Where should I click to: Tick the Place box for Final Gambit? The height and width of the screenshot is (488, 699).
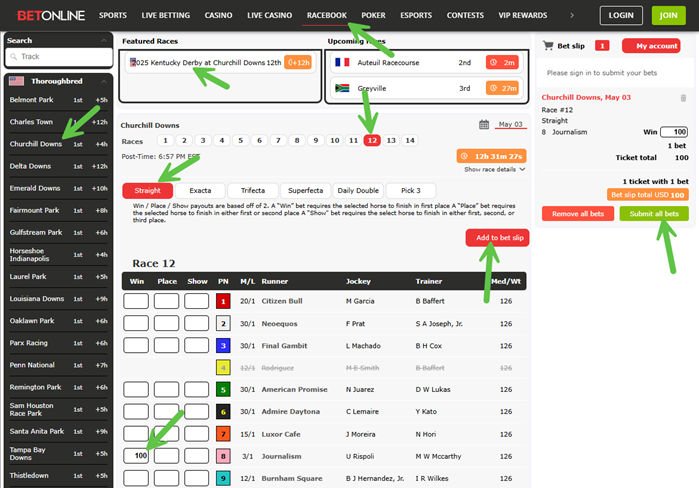pos(166,345)
